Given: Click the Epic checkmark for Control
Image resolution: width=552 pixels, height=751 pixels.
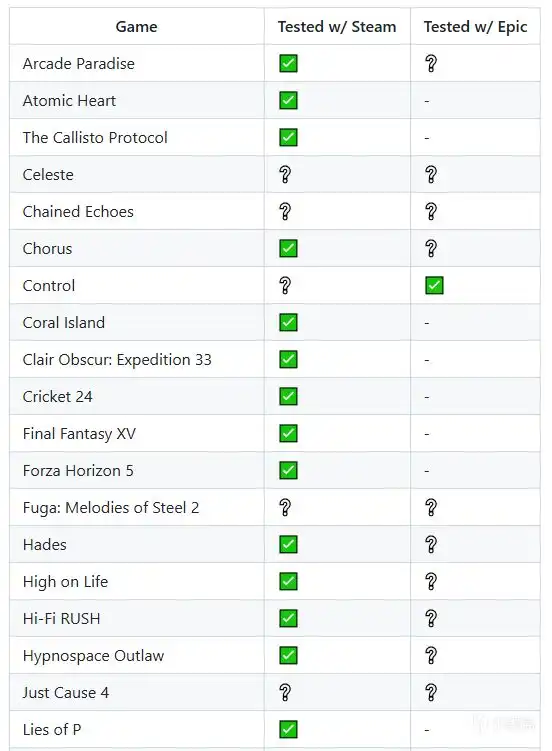Looking at the screenshot, I should click(x=434, y=285).
